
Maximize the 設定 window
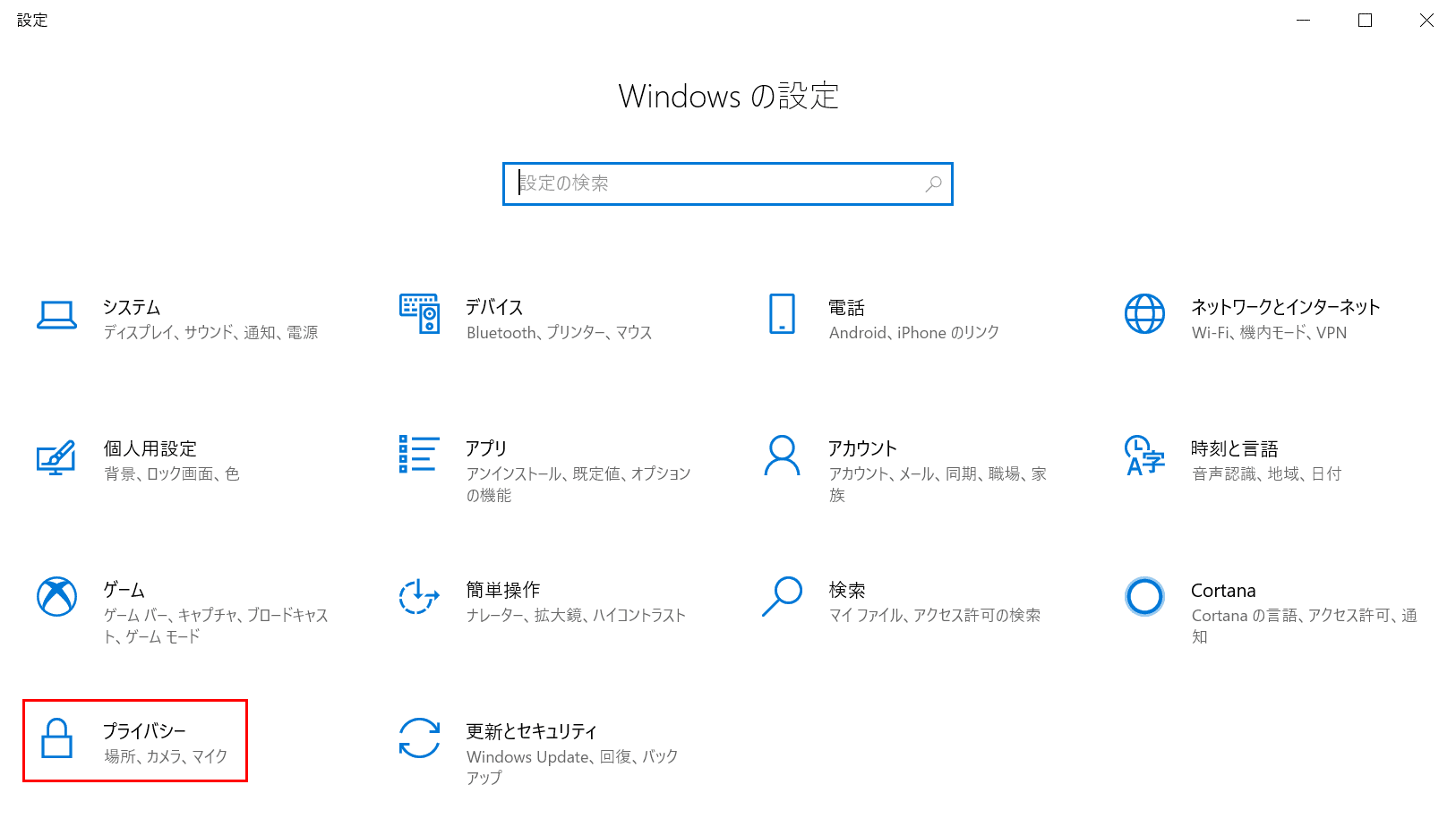(1365, 20)
